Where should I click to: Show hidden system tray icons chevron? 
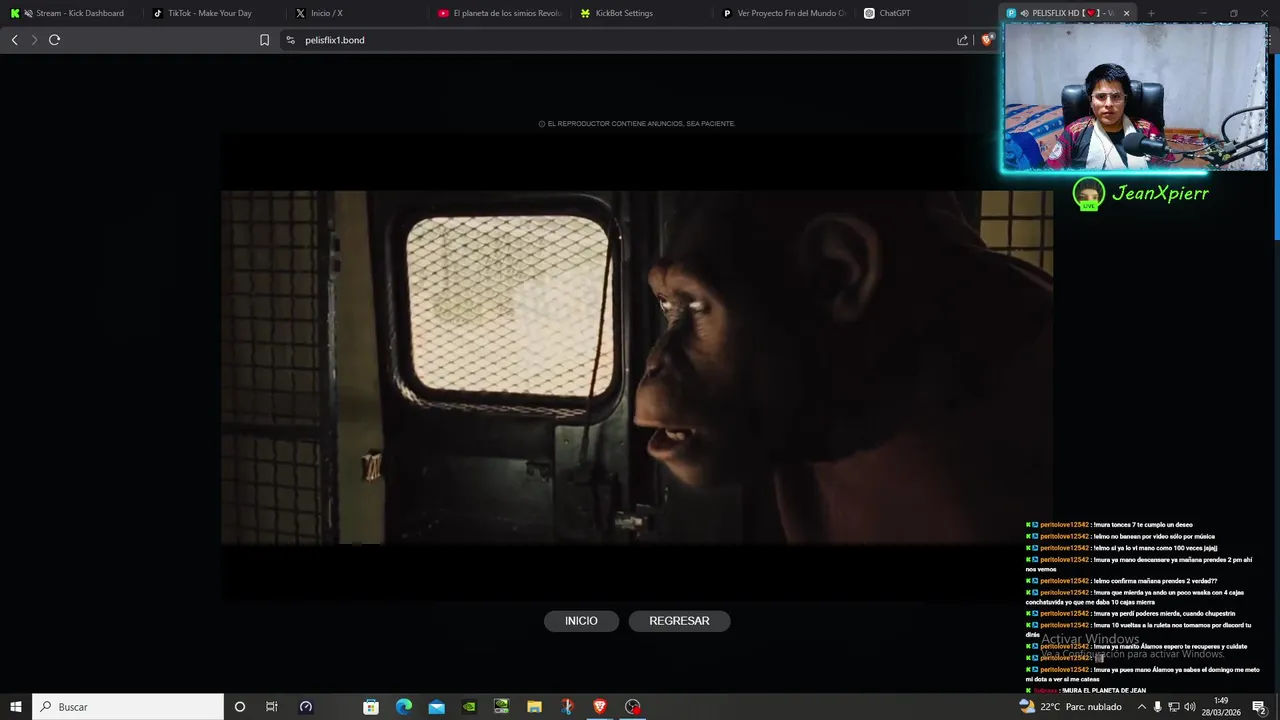pos(1141,707)
